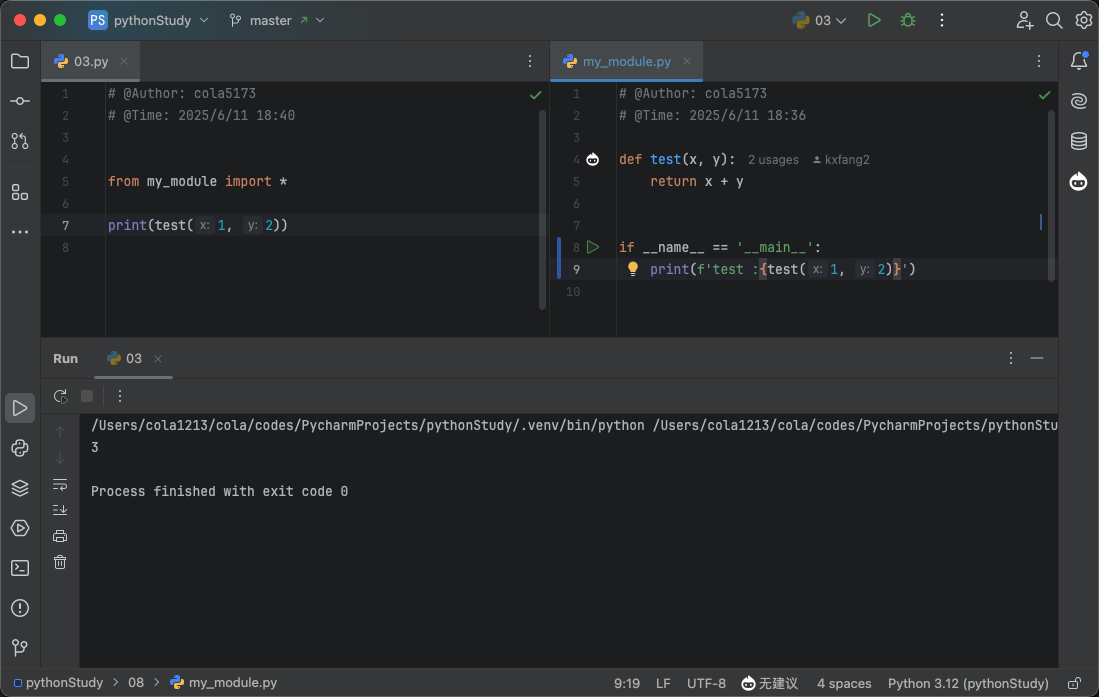
Task: Open Run panel options menu
Action: [x=1011, y=358]
